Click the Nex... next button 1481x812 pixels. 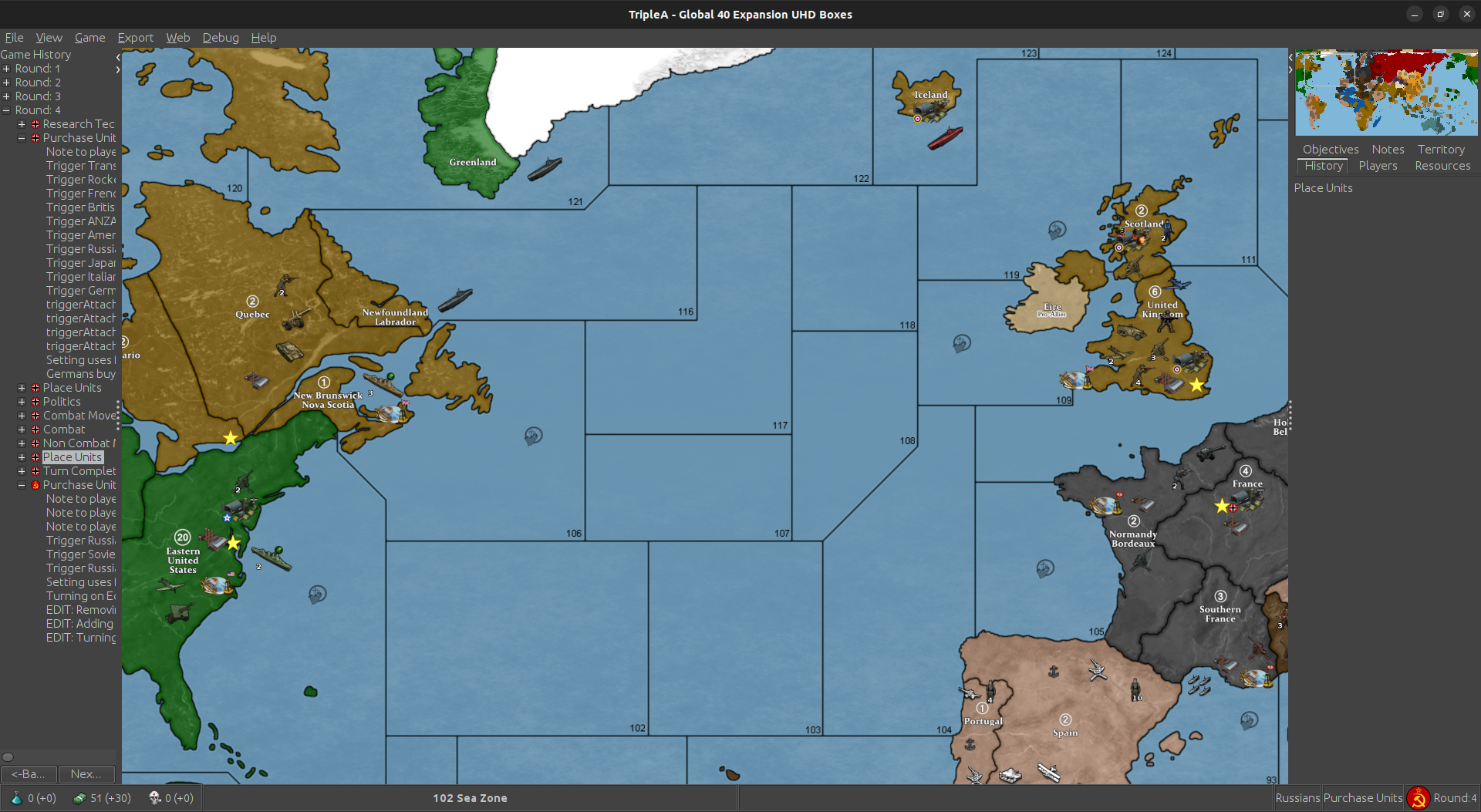[86, 774]
